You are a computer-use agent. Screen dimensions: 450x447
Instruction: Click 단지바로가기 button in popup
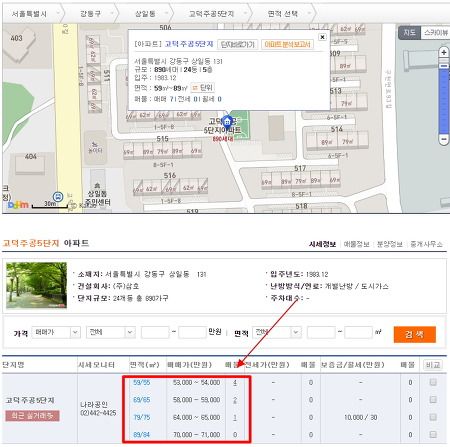point(237,44)
